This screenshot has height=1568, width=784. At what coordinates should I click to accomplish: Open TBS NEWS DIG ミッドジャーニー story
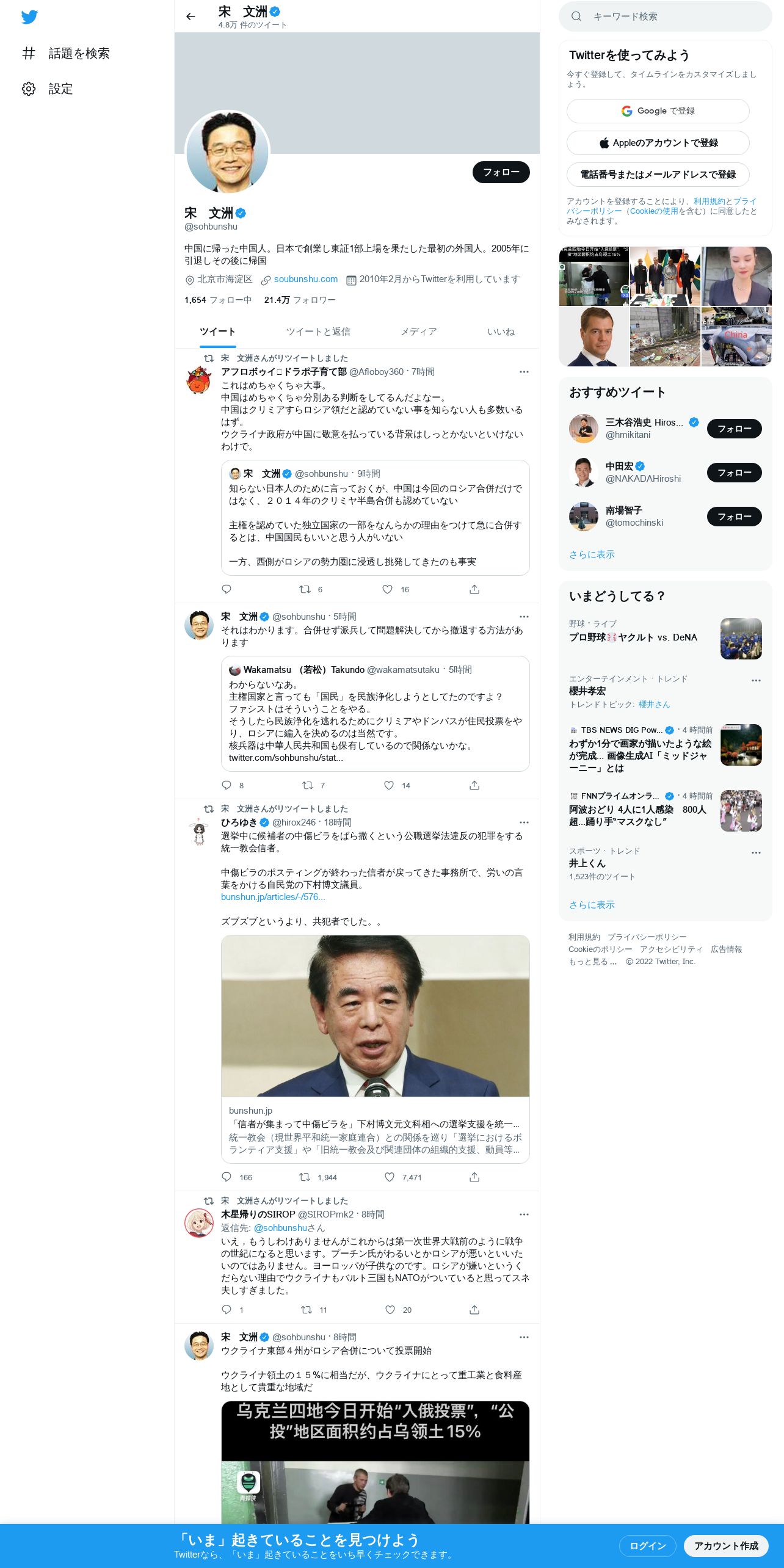point(665,748)
